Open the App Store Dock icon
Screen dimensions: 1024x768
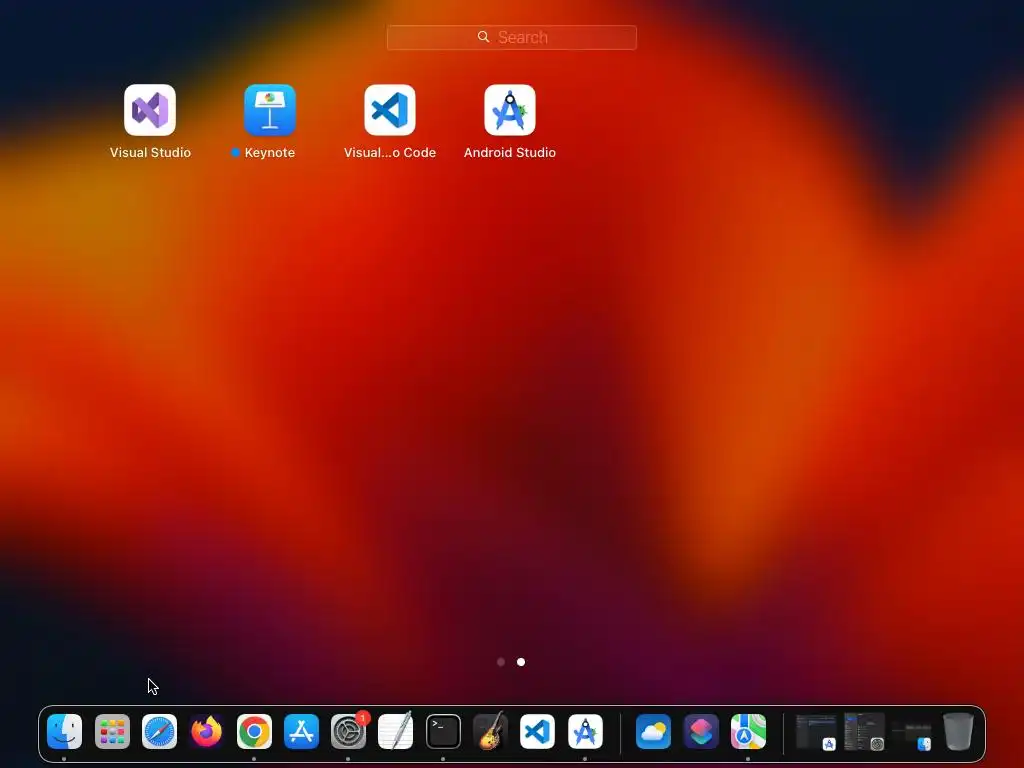click(301, 731)
